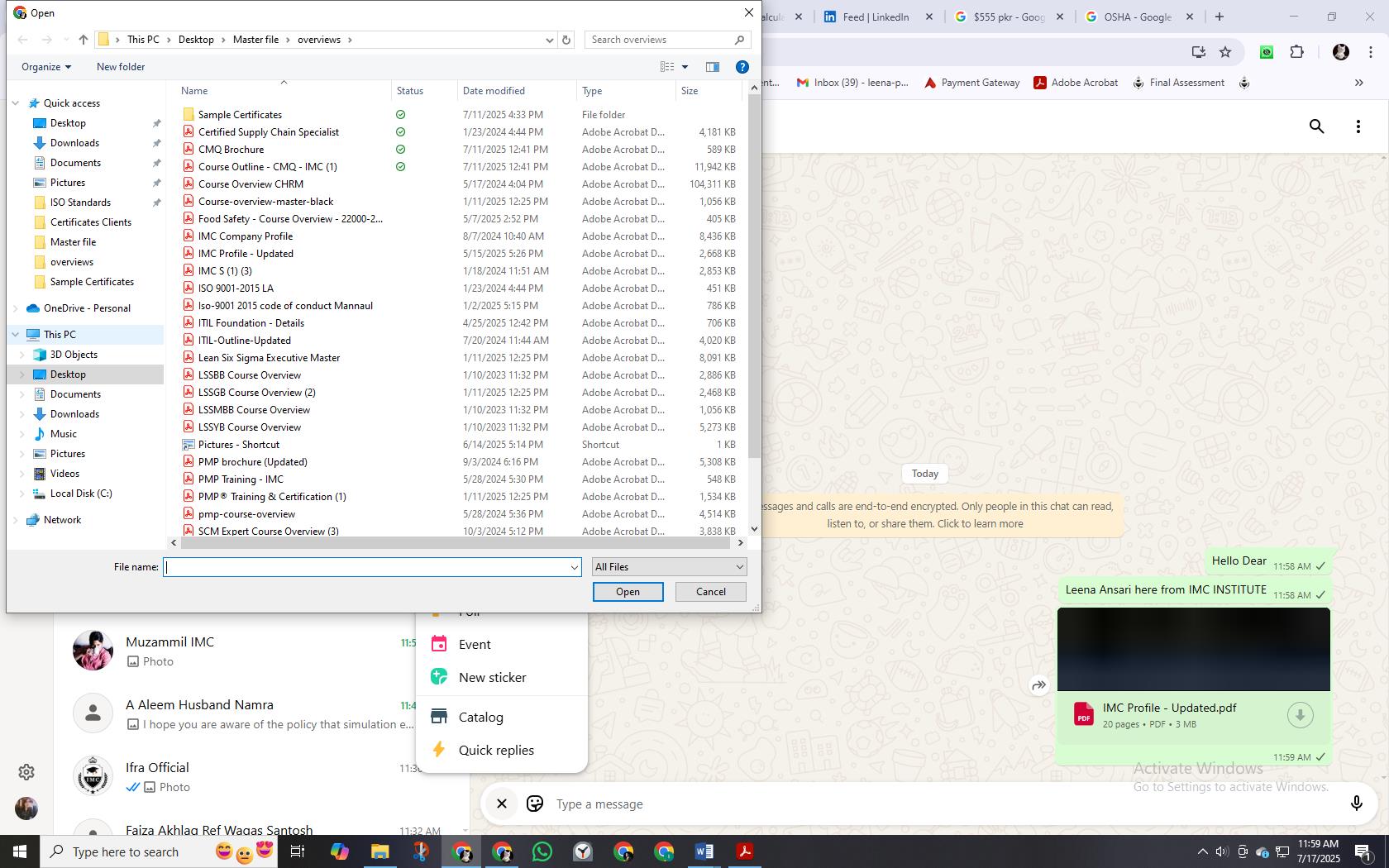Expand the Network tree node
The height and width of the screenshot is (868, 1389).
point(15,520)
